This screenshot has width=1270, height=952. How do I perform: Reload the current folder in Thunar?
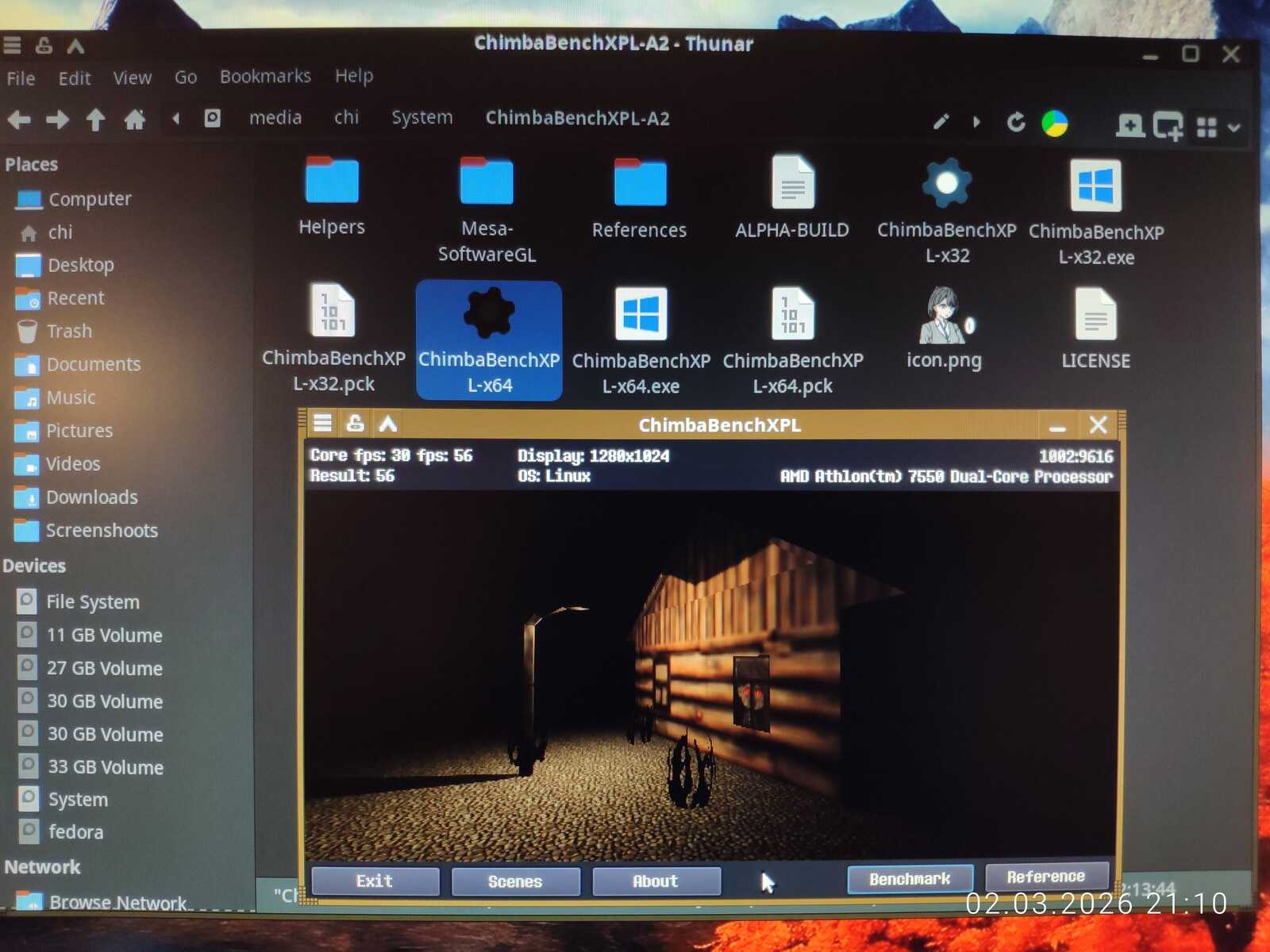pos(1016,122)
